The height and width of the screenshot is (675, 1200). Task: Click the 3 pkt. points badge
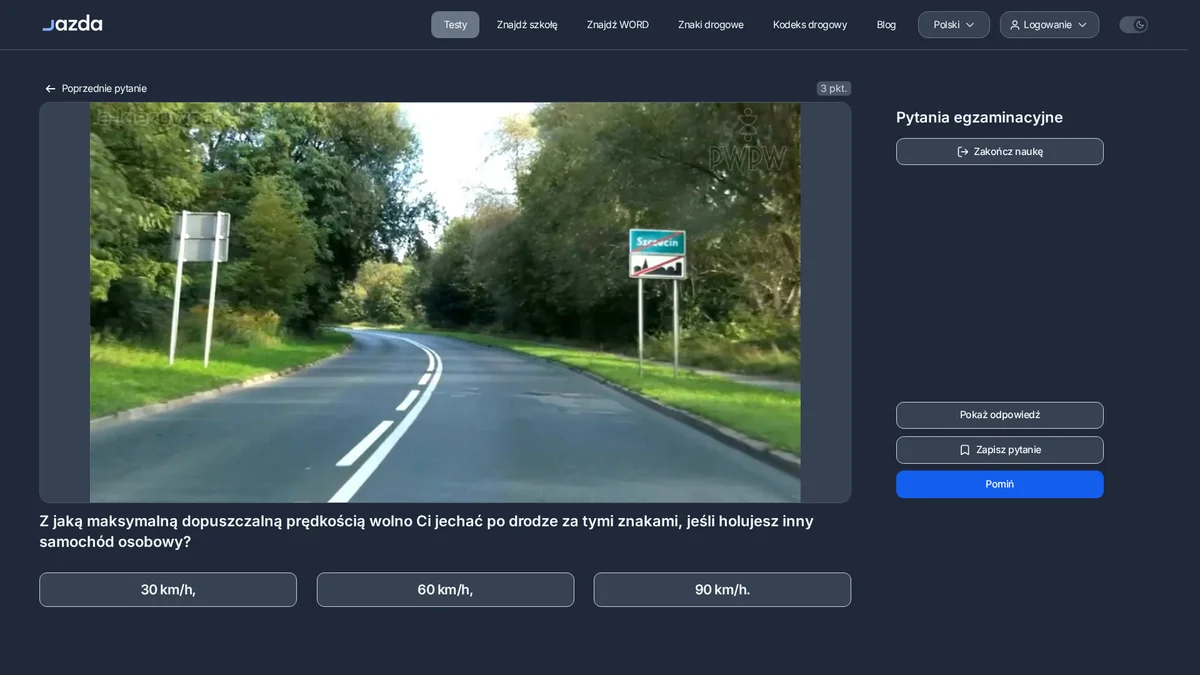click(x=834, y=88)
